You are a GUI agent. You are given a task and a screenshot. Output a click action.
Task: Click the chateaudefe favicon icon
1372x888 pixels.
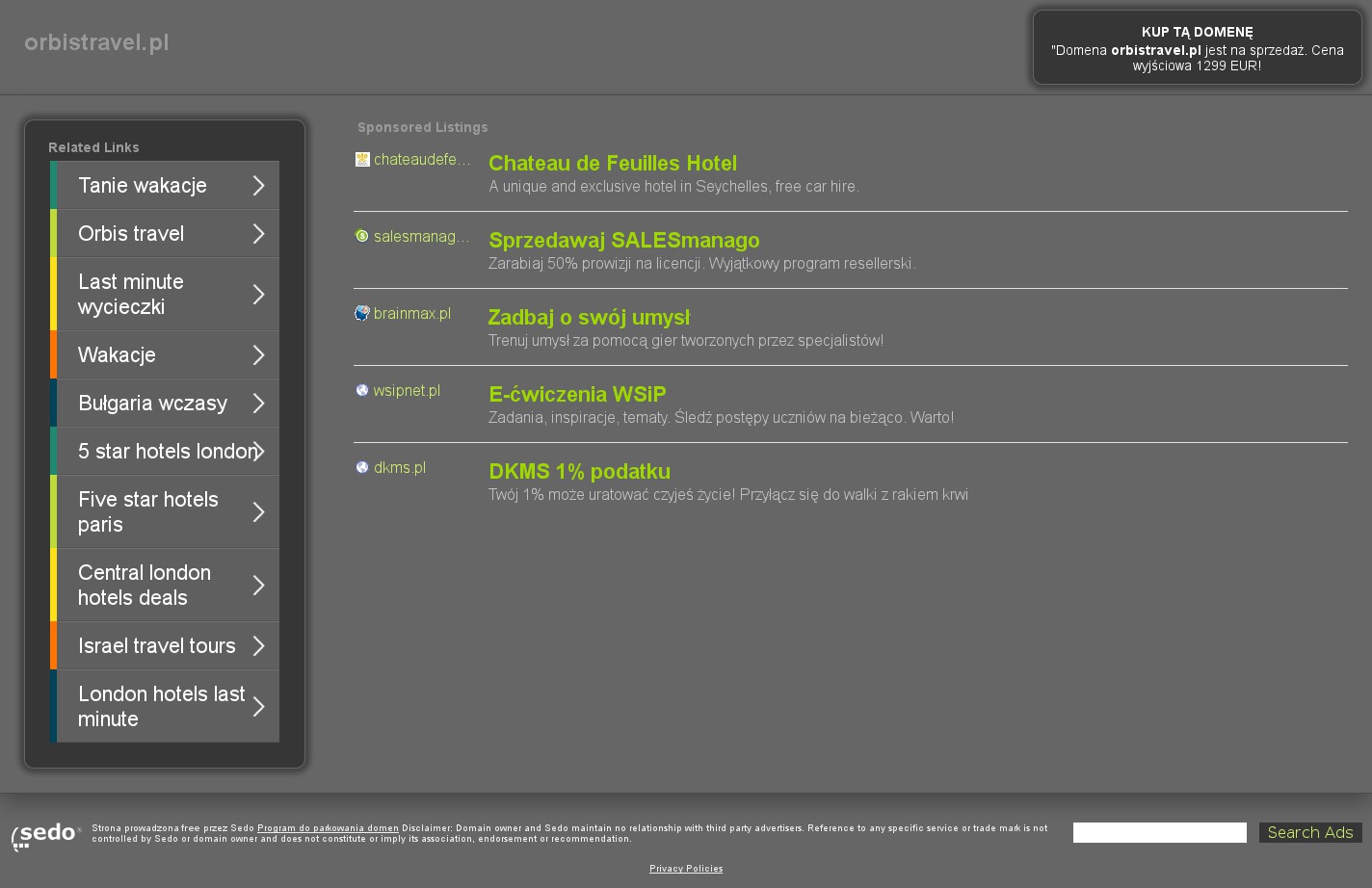pos(362,160)
